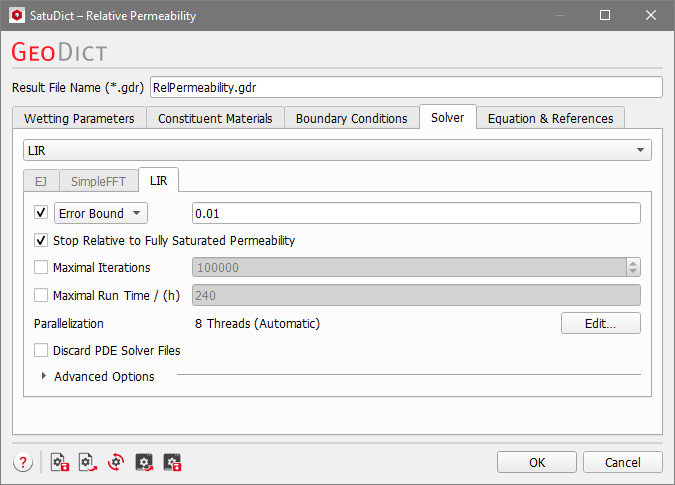Screen dimensions: 675x485
Task: Open the Equation & References tab
Action: coord(551,118)
